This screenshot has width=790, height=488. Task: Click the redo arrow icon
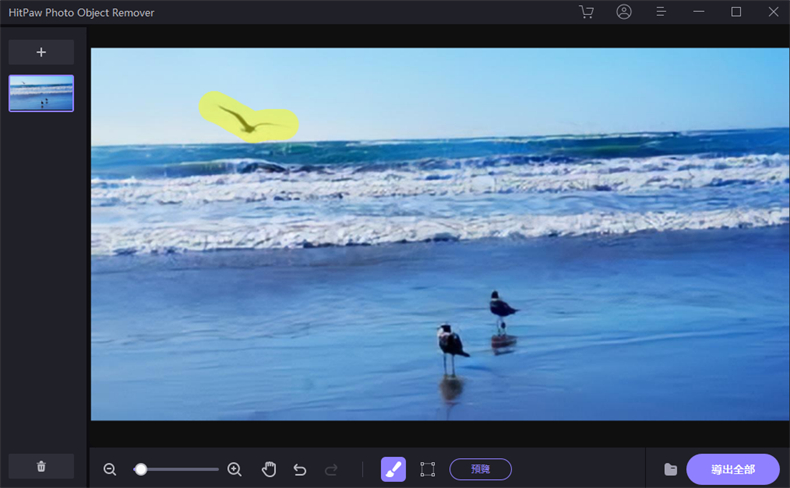(x=332, y=469)
